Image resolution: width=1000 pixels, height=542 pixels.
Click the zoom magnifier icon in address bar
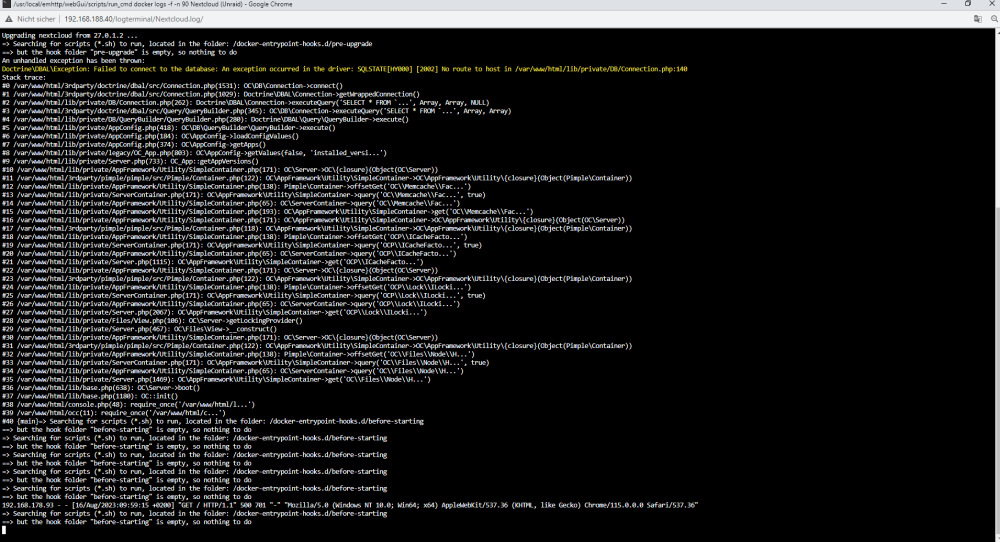[x=994, y=19]
